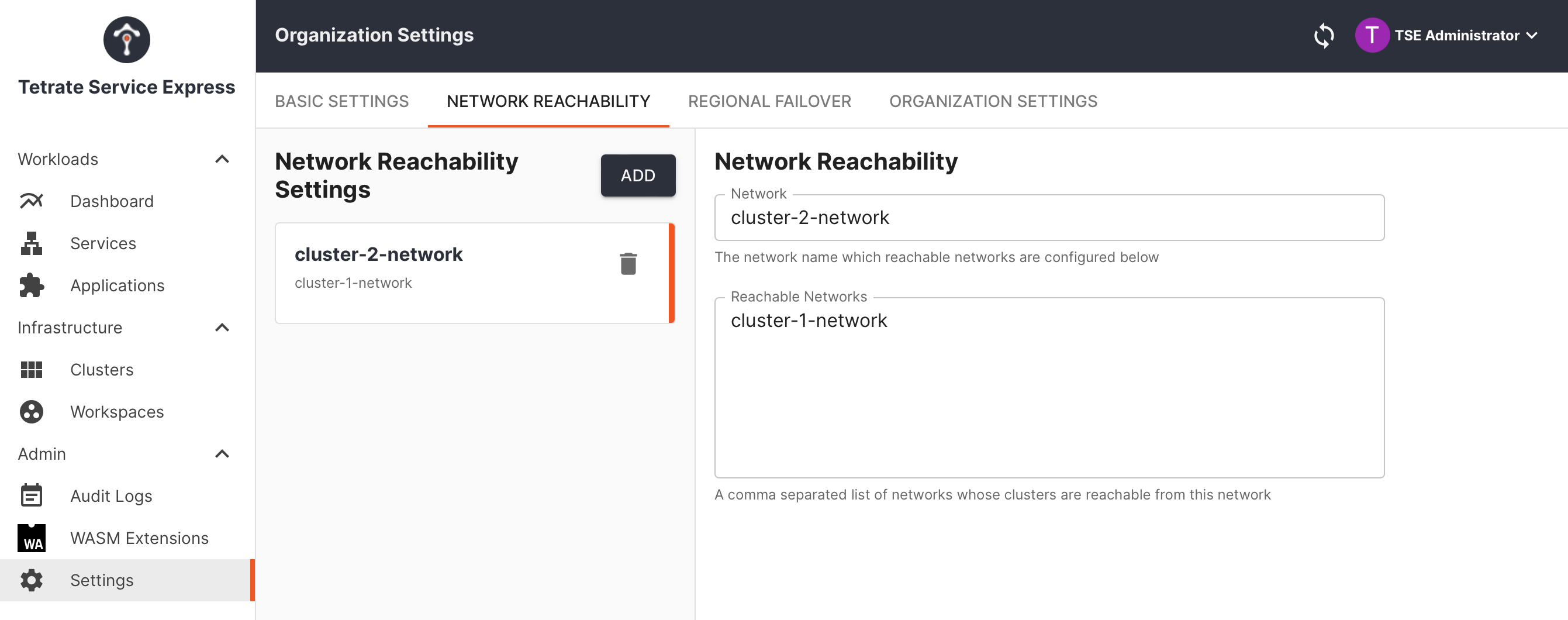This screenshot has height=620, width=1568.
Task: Open Workspaces from the sidebar
Action: click(117, 412)
